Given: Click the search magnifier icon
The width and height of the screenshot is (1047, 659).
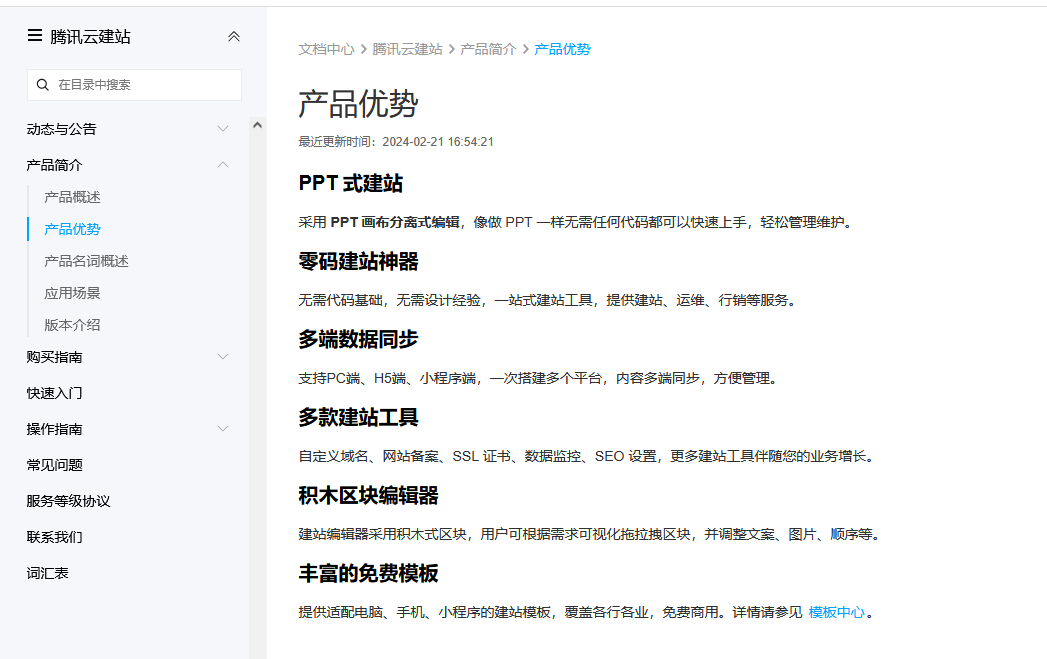Looking at the screenshot, I should tap(43, 85).
